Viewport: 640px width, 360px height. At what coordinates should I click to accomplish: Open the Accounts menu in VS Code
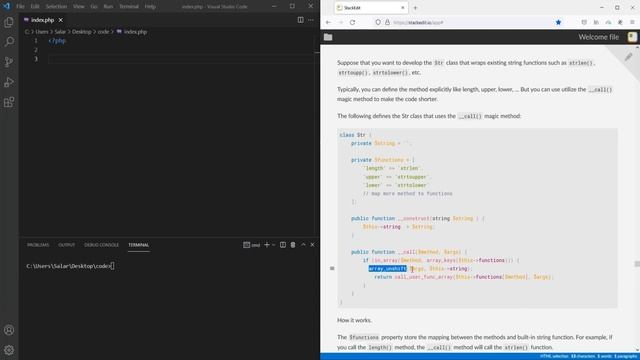point(9,330)
